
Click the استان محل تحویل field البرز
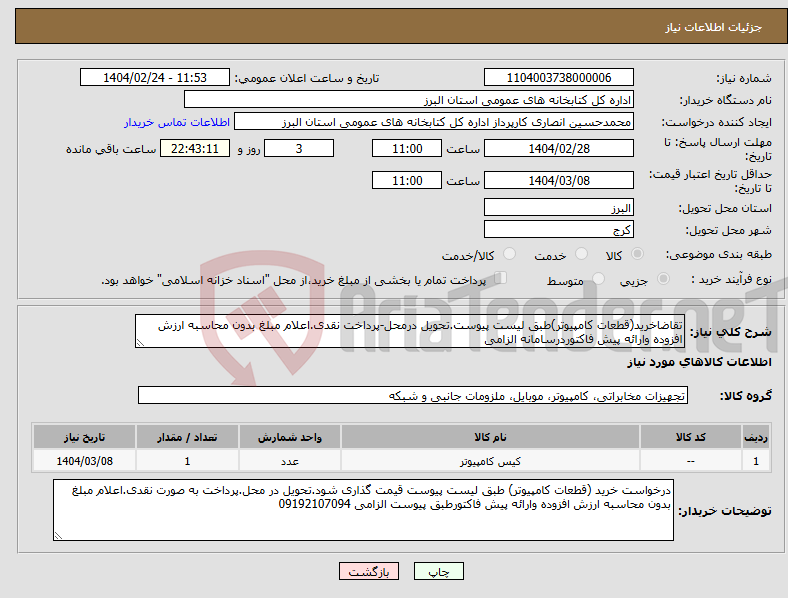tap(558, 207)
